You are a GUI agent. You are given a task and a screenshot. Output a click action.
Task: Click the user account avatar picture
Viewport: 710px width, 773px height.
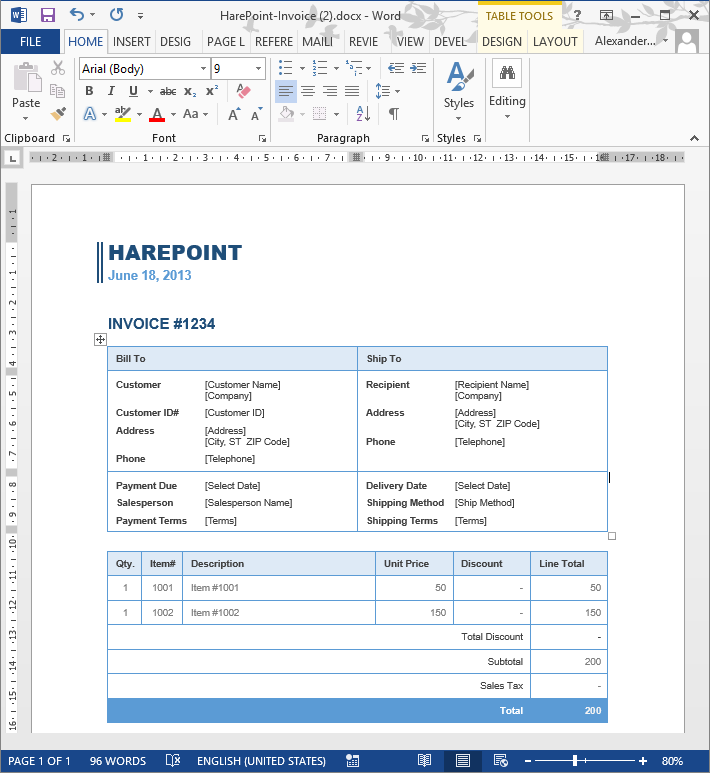(x=687, y=41)
